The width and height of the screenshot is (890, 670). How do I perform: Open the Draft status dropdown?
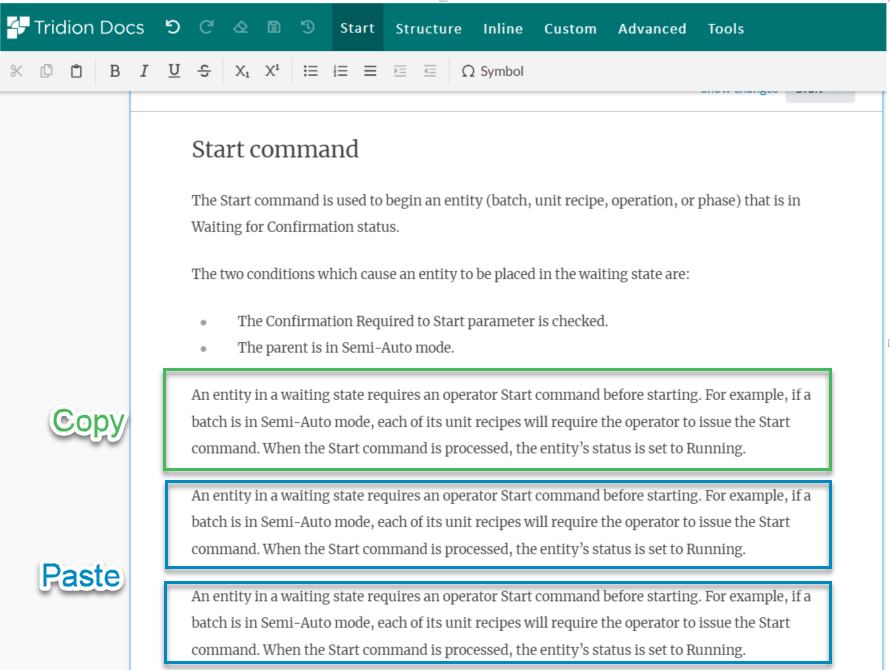point(820,89)
